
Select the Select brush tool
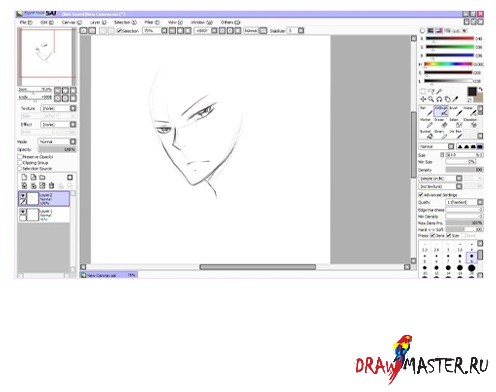[x=455, y=123]
